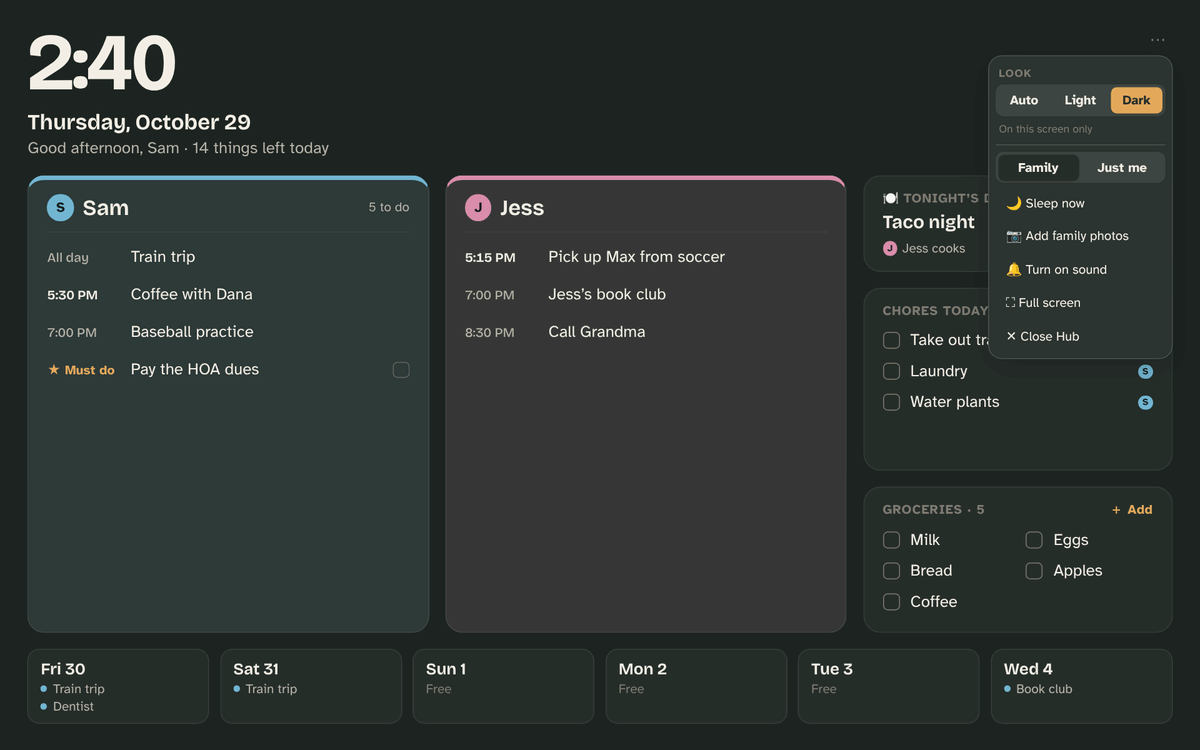Click the J badge beside Jess cooks
The image size is (1200, 750).
[x=890, y=248]
